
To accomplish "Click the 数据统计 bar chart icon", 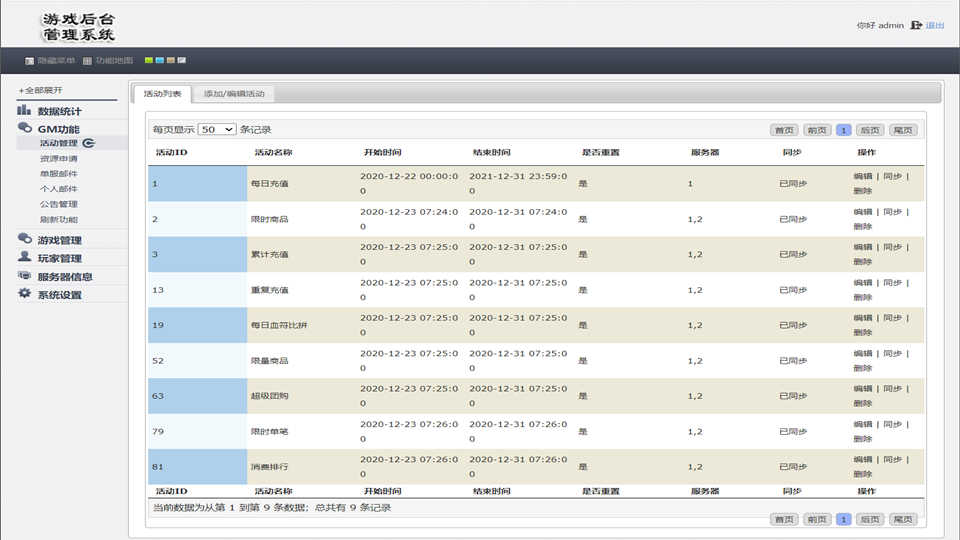I will (24, 110).
